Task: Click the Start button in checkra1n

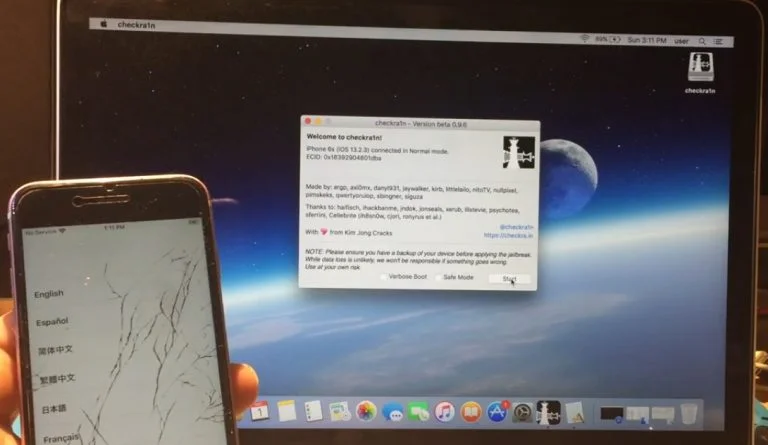Action: pos(509,279)
